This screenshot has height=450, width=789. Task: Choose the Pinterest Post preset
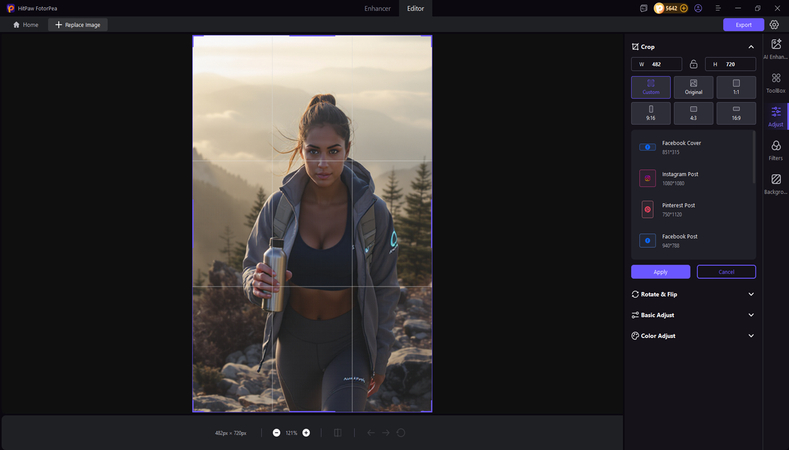(x=692, y=209)
